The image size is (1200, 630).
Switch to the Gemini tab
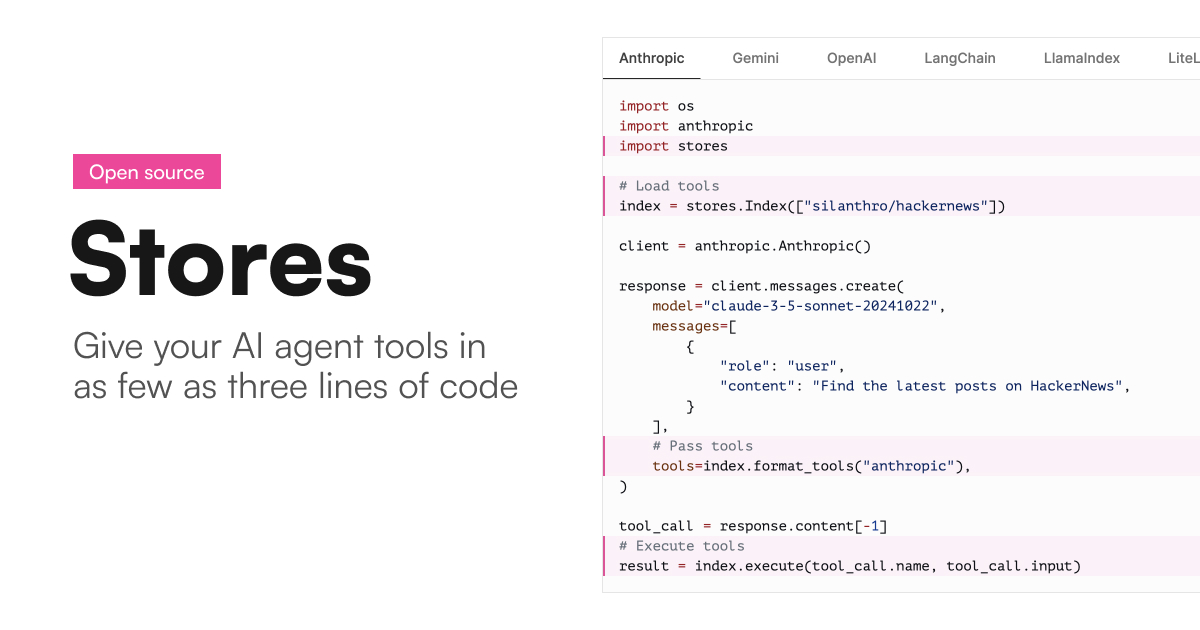pos(755,58)
